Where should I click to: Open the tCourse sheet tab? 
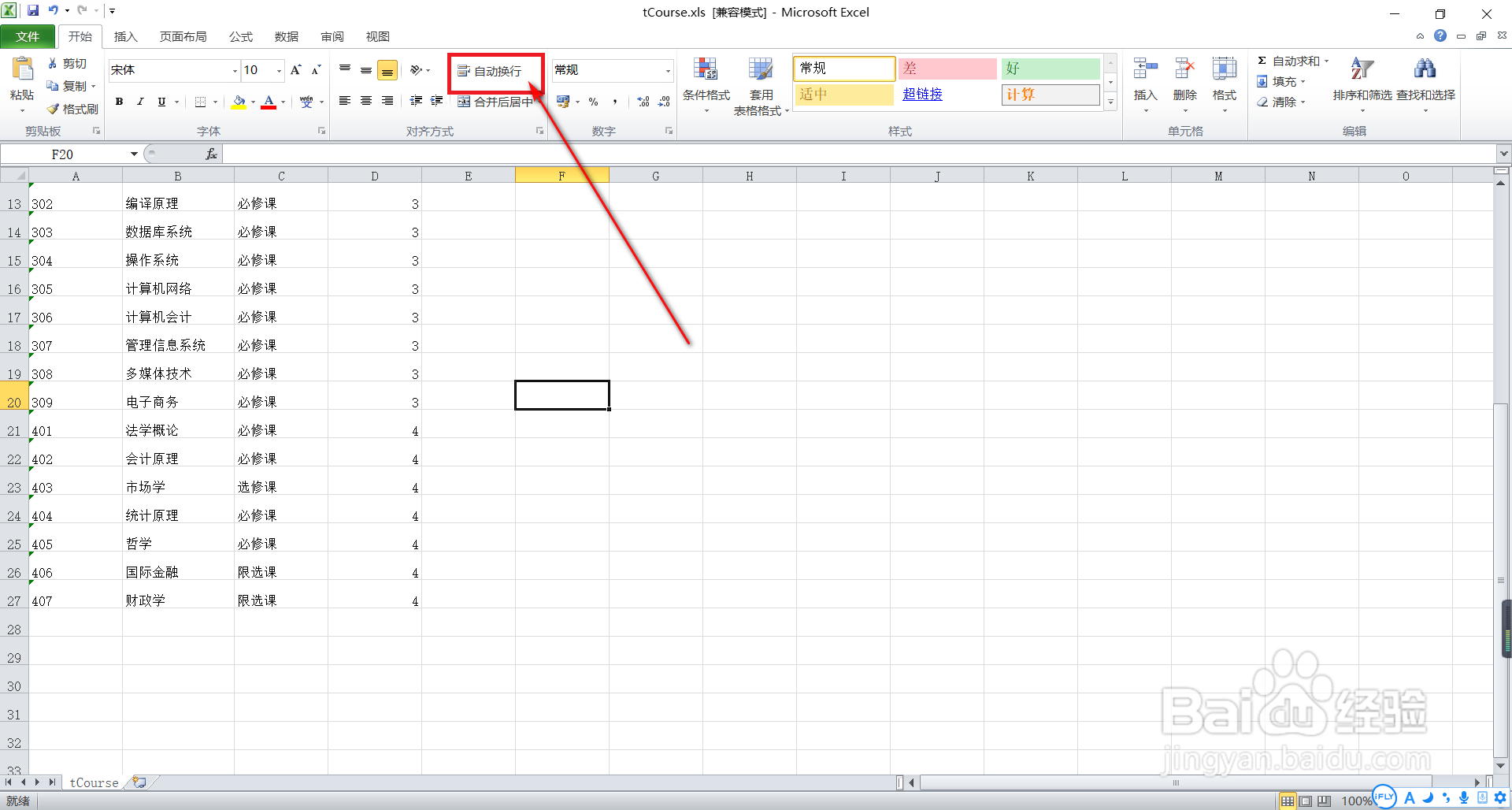(94, 782)
